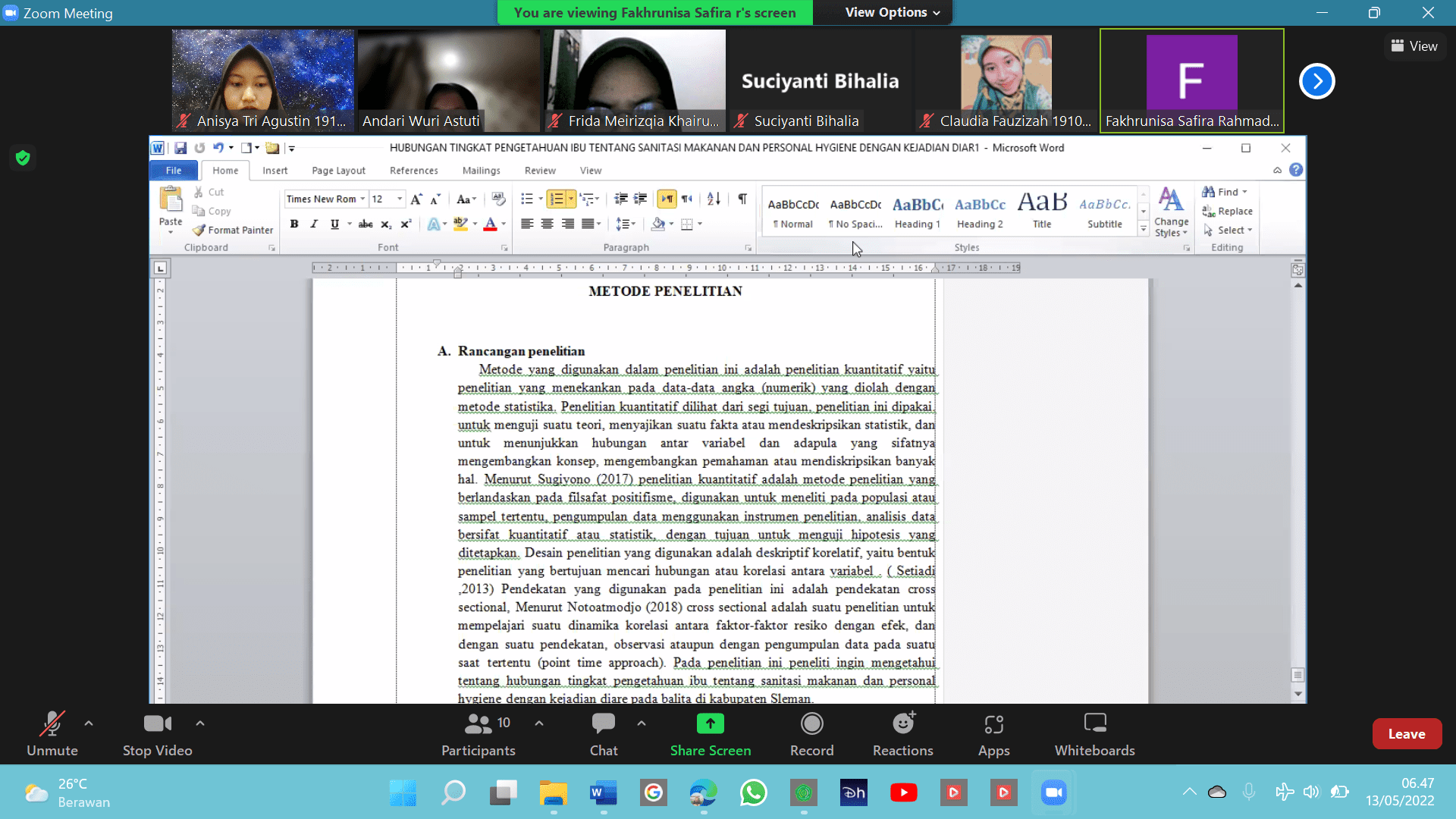Save the Word document using the floppy icon
Screen dimensions: 1456x819
180,148
